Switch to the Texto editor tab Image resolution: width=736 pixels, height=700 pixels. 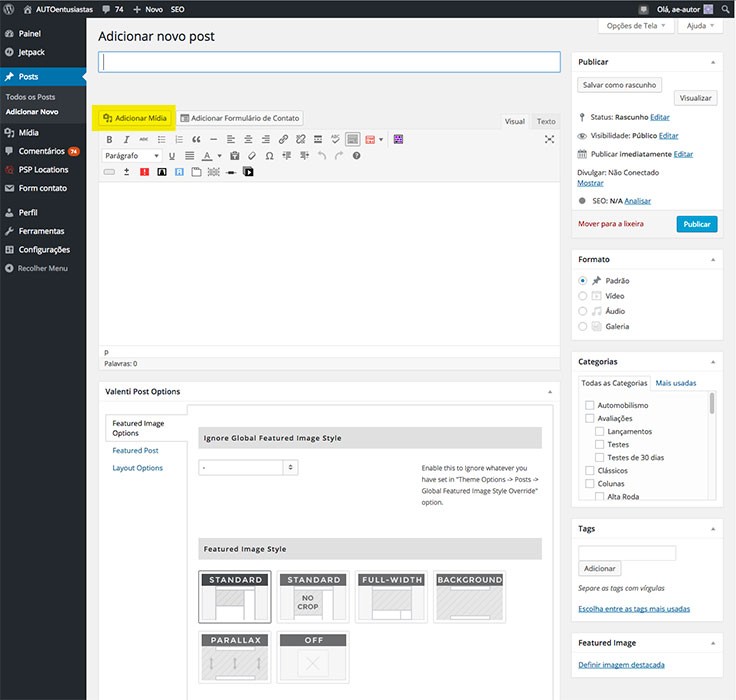click(x=546, y=122)
